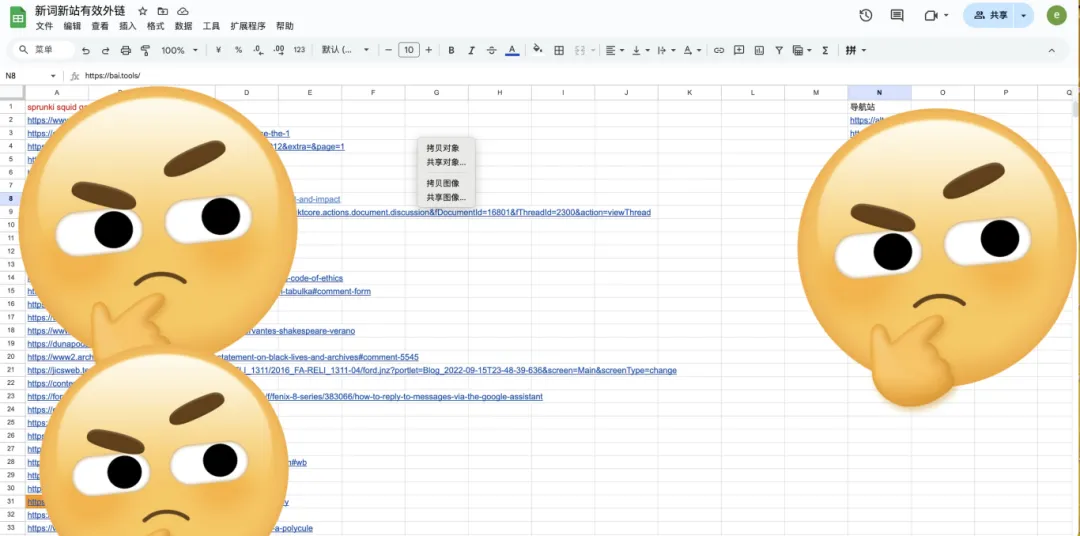Open the Google Sheets home icon

pos(18,17)
